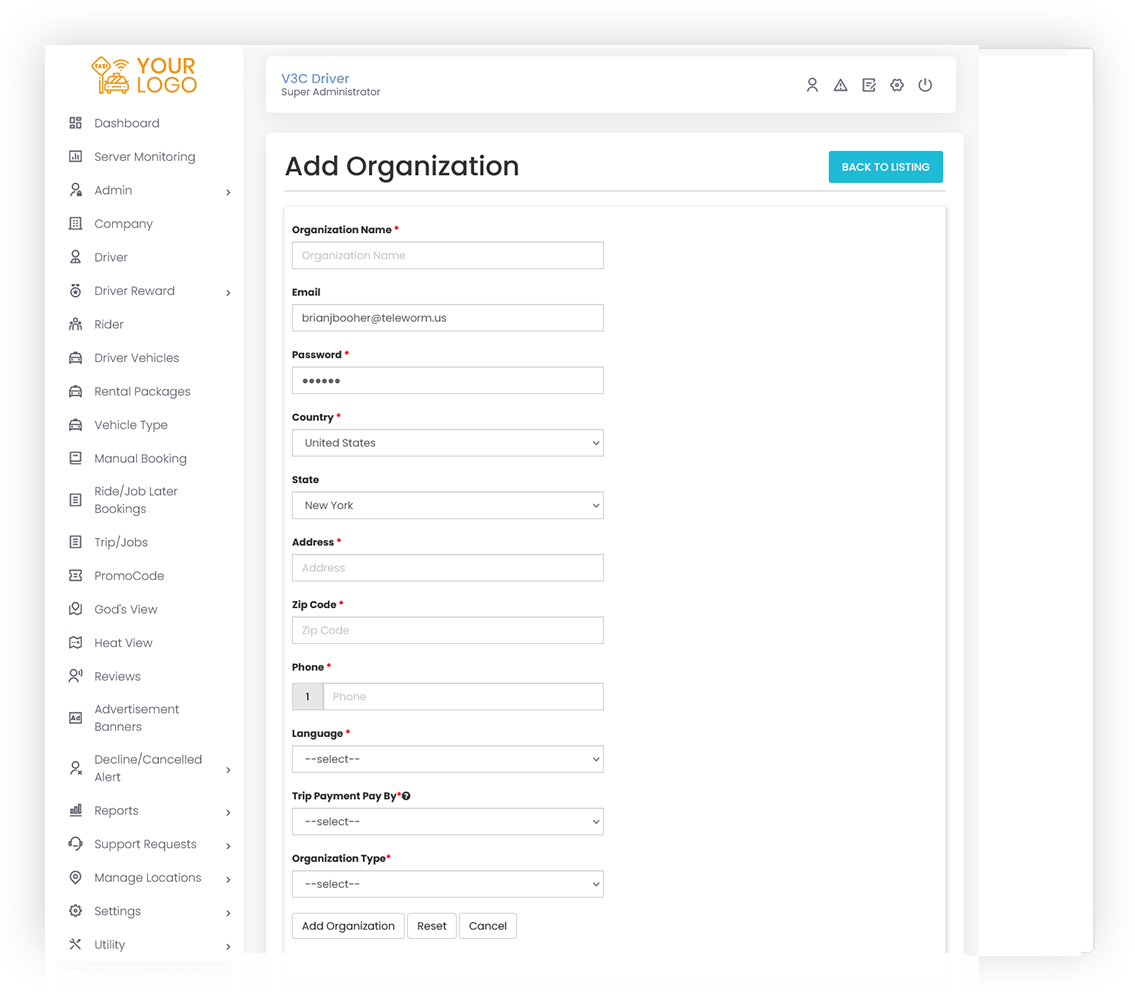
Task: Open Heat View menu item
Action: [x=124, y=643]
